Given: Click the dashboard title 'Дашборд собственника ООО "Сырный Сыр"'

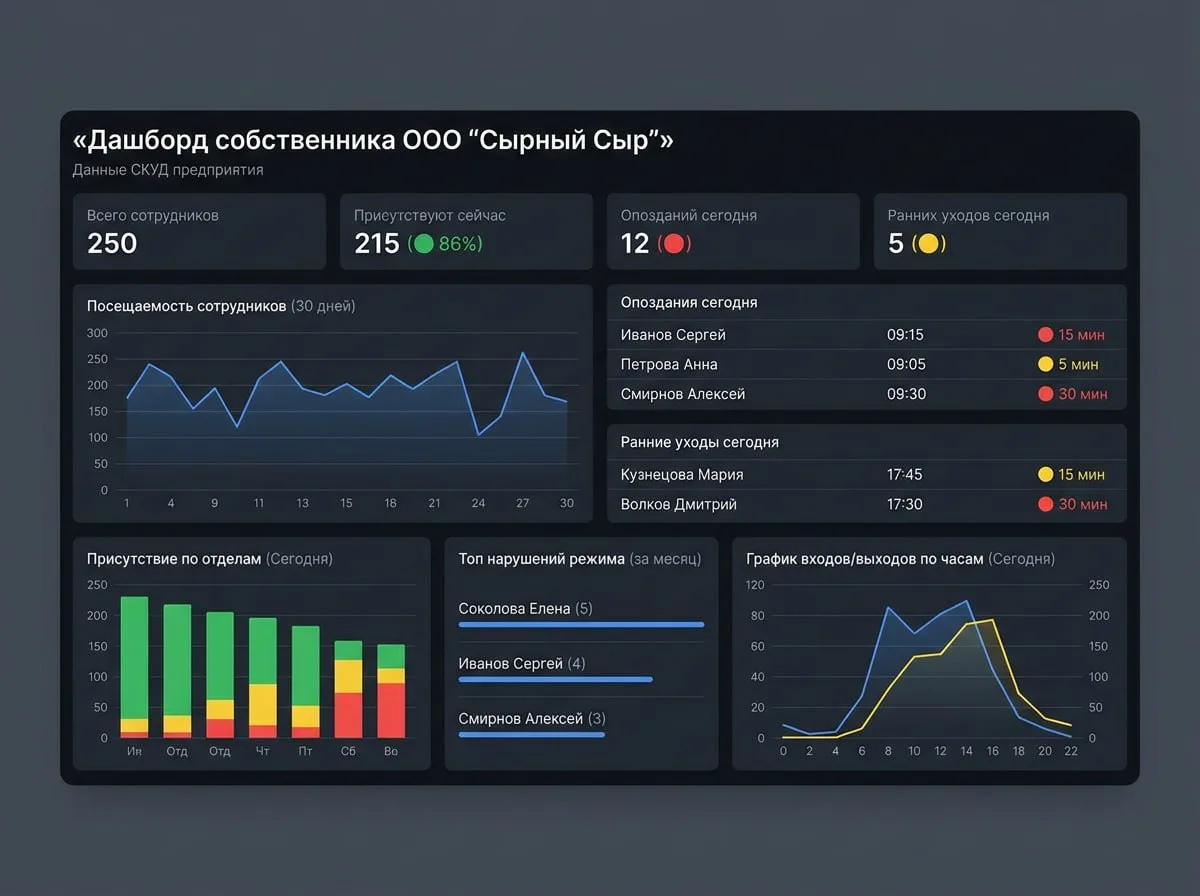Looking at the screenshot, I should 373,140.
